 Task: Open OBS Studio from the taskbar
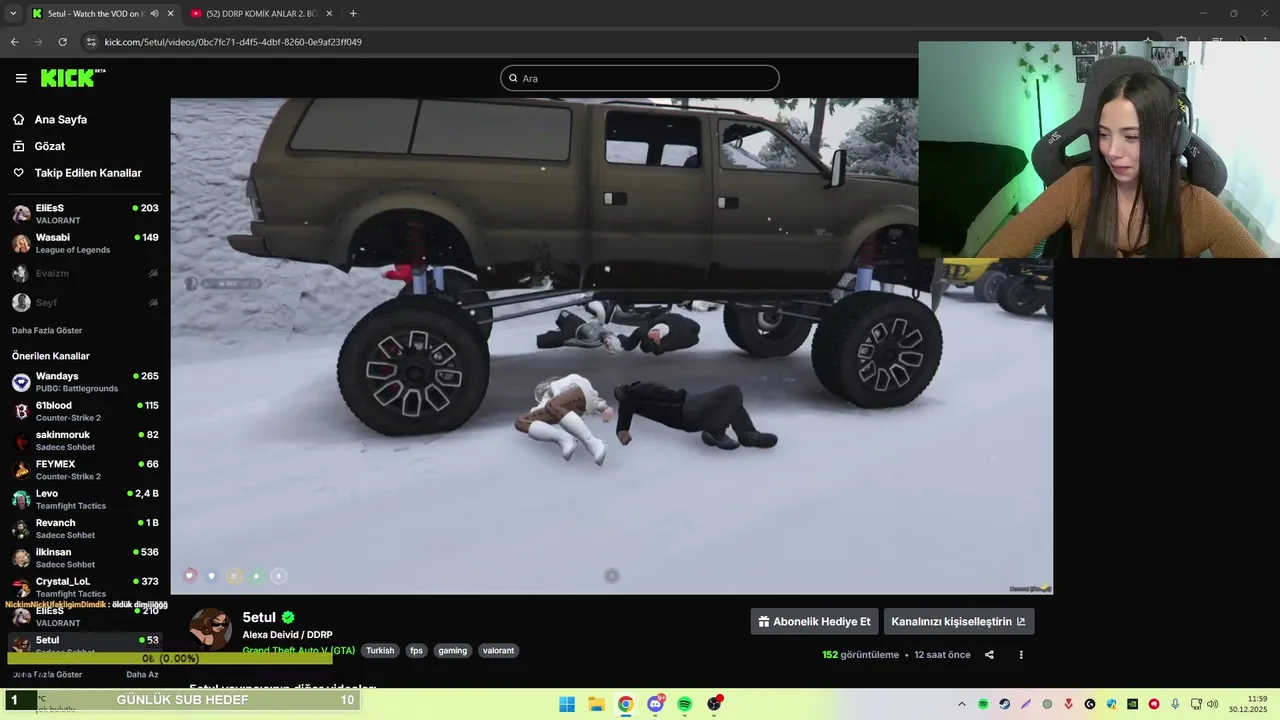pos(714,704)
